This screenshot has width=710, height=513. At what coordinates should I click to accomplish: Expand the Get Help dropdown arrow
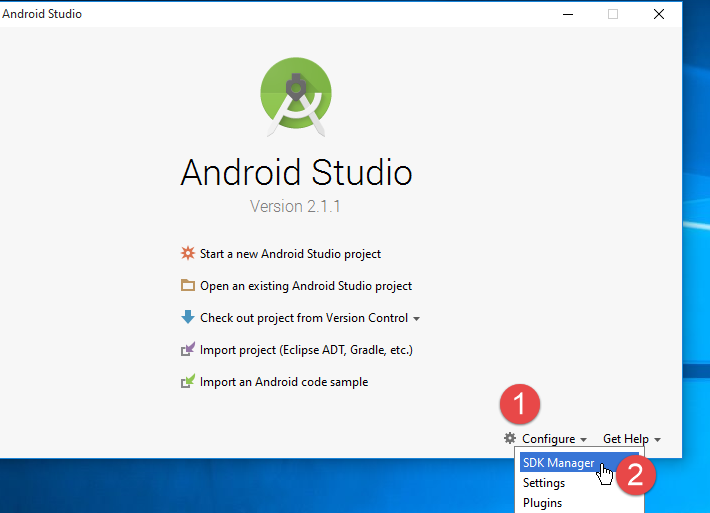pos(657,440)
